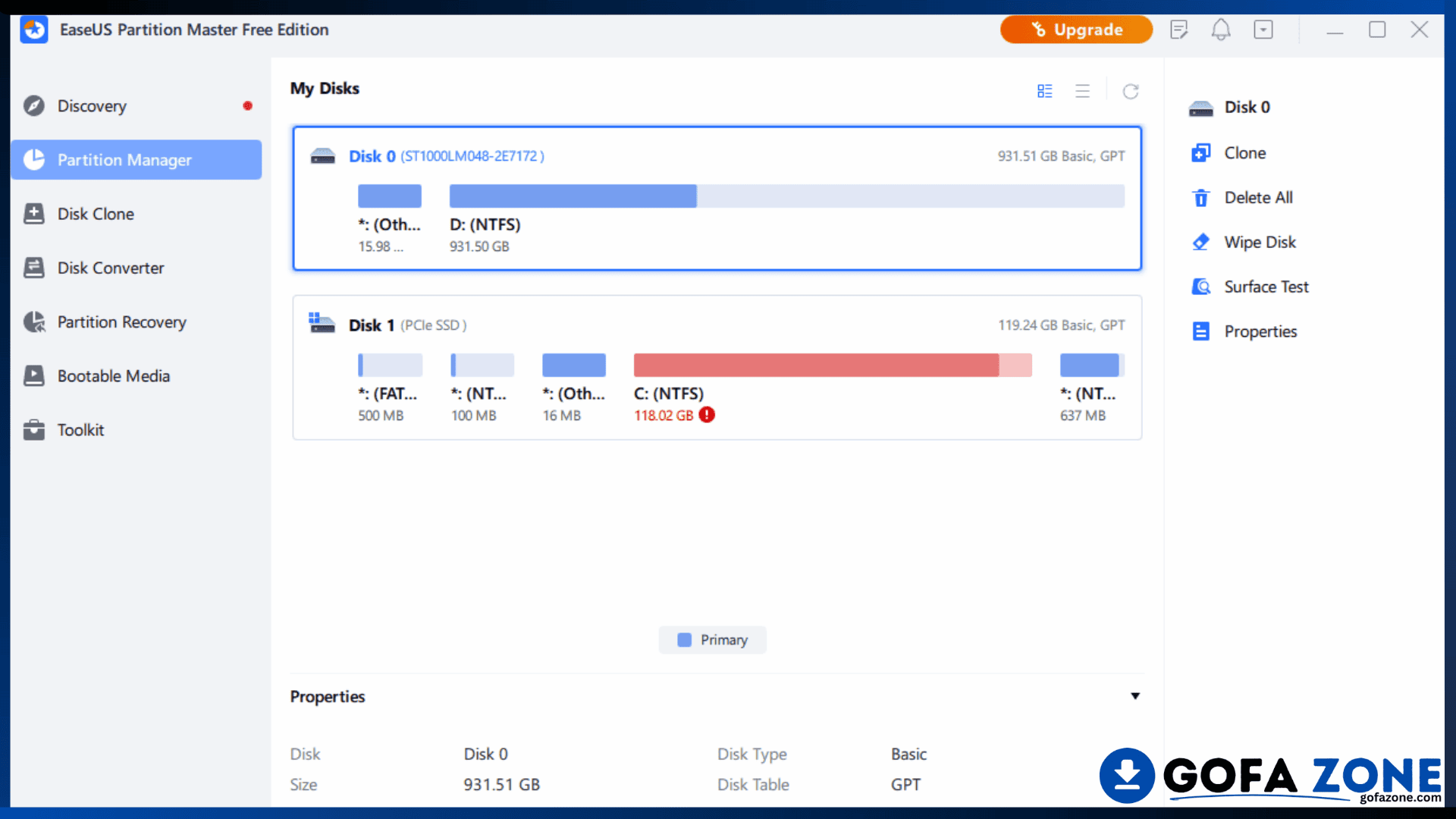Viewport: 1456px width, 819px height.
Task: Select the 637 MB NT partition
Action: [1092, 365]
